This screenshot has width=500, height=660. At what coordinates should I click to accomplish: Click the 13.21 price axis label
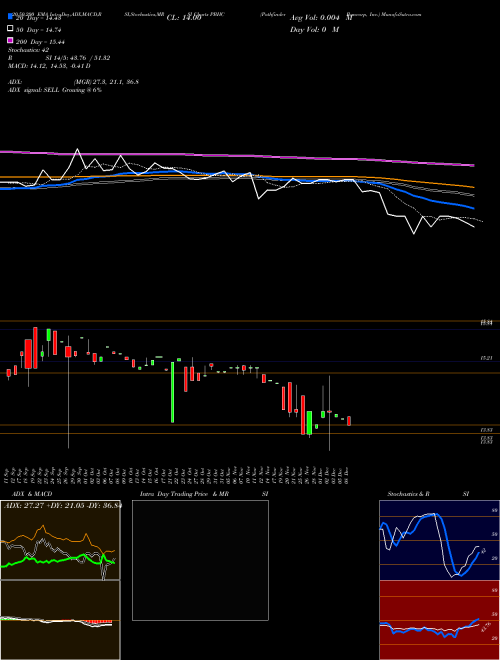(486, 358)
